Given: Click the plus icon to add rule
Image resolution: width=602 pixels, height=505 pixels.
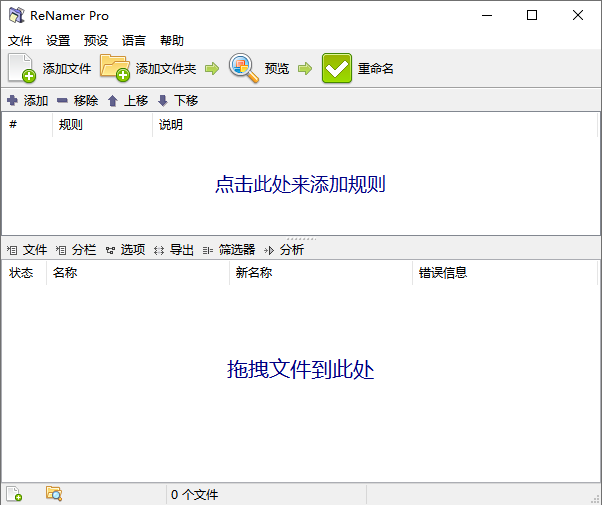Looking at the screenshot, I should point(12,101).
